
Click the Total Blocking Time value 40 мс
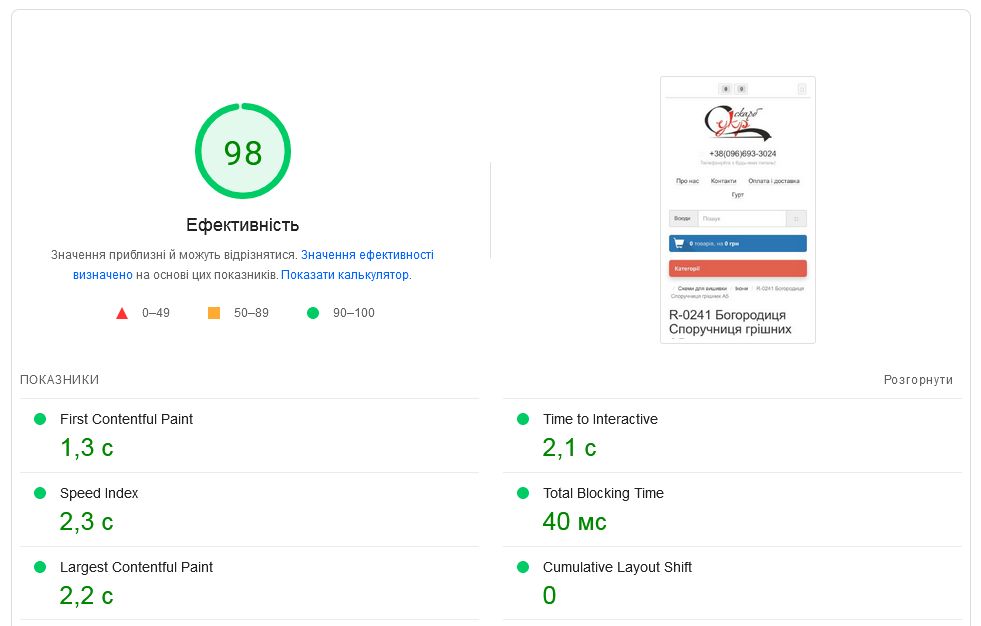[x=574, y=521]
